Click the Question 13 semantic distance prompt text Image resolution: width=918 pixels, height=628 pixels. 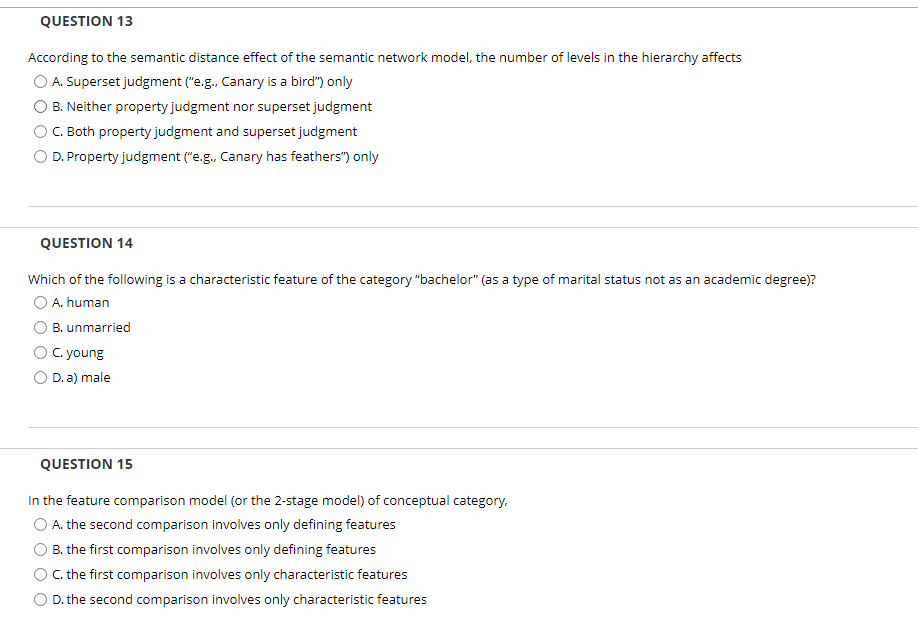pyautogui.click(x=385, y=57)
